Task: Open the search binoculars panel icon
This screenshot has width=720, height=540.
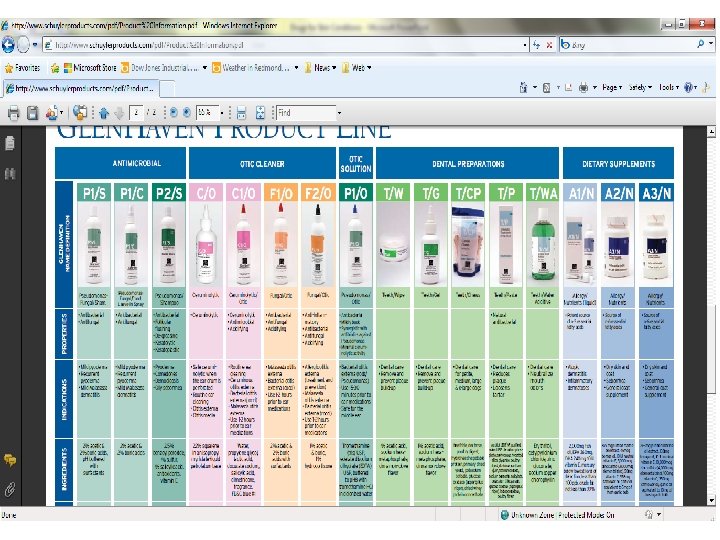Action: 10,174
